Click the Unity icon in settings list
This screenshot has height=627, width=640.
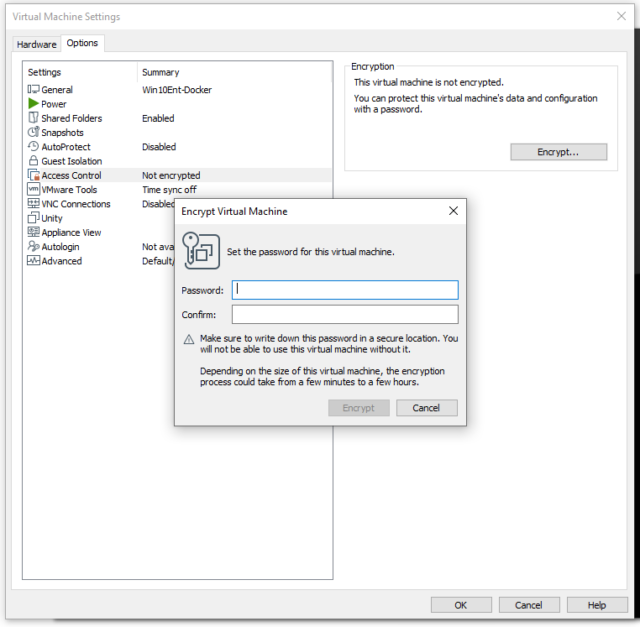tap(33, 218)
